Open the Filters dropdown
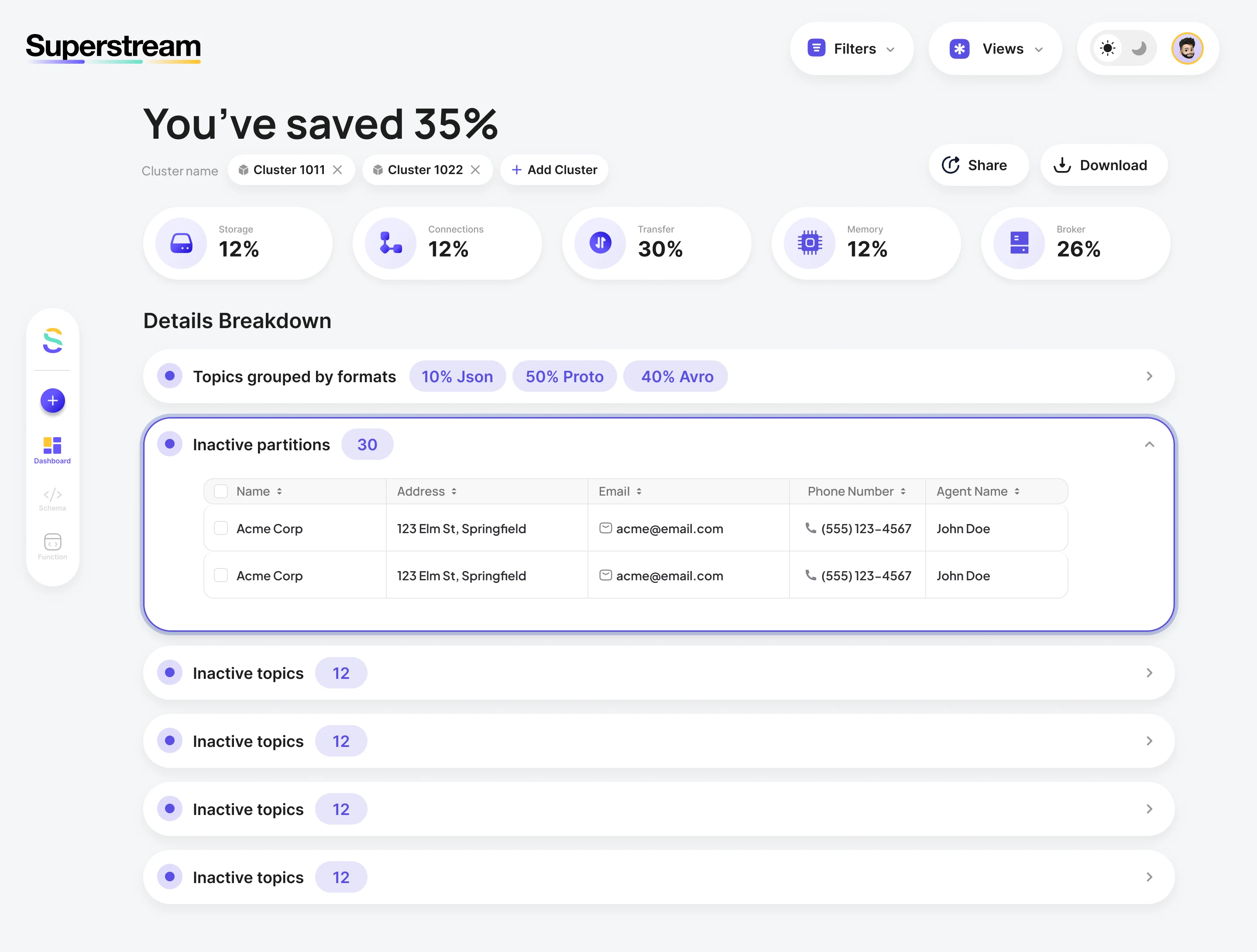The width and height of the screenshot is (1257, 952). pos(851,49)
